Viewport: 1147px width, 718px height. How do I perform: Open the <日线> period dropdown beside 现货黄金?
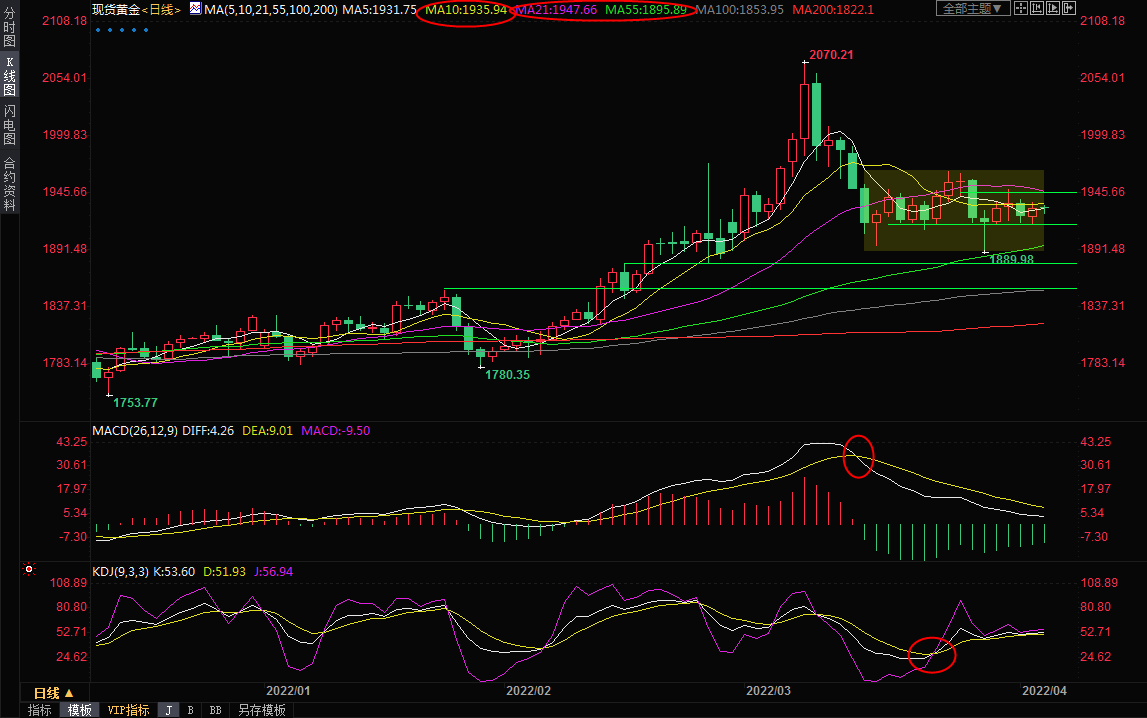pos(161,9)
